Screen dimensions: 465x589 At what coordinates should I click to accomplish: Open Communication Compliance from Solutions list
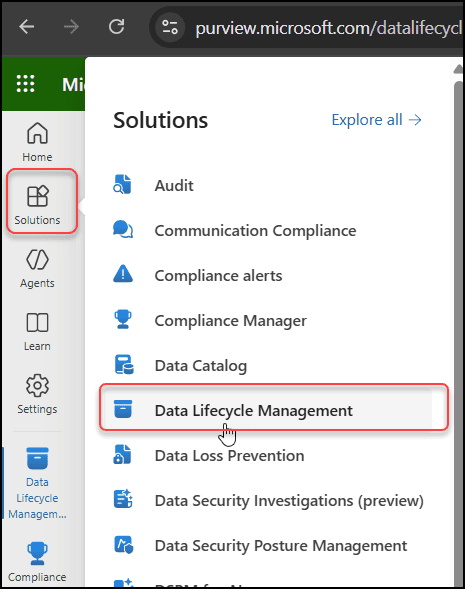click(x=255, y=231)
